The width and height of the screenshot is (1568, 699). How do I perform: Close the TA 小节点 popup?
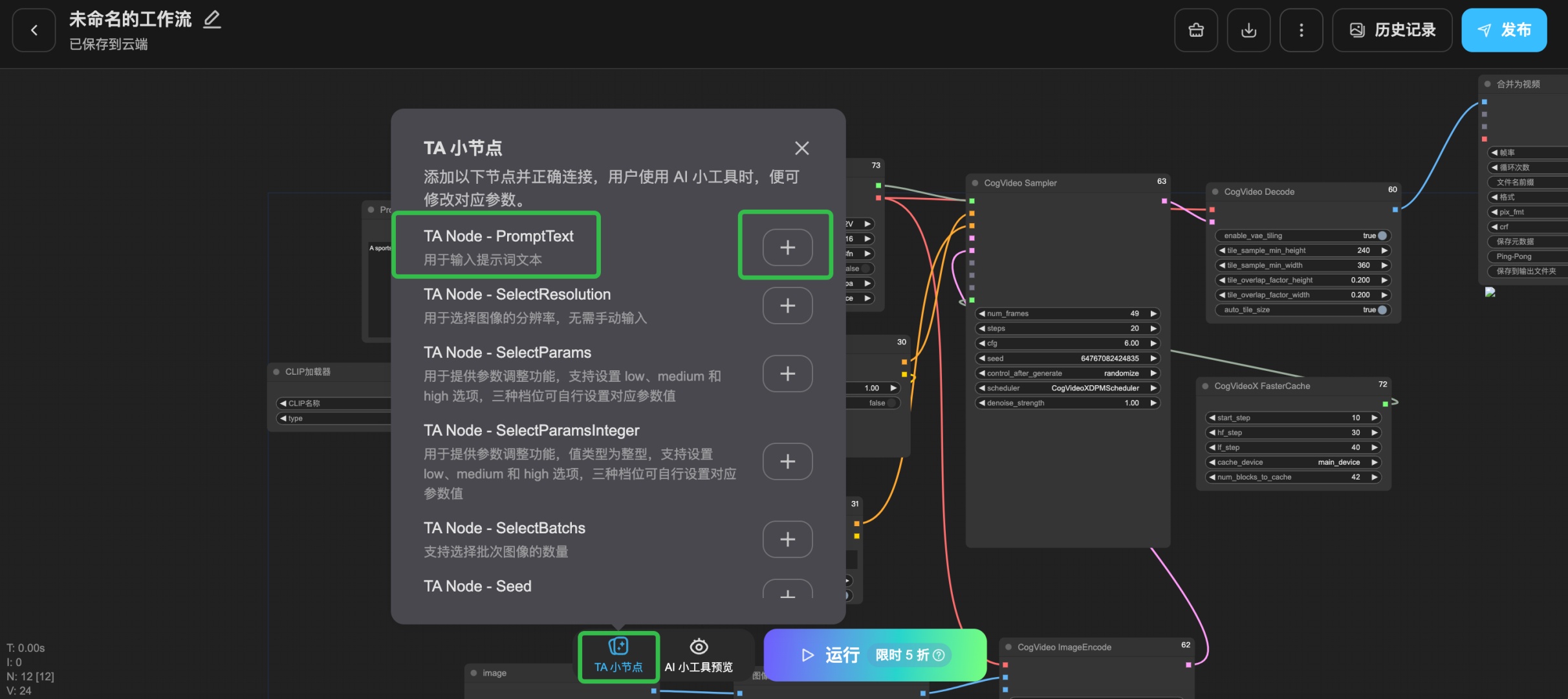pos(801,148)
